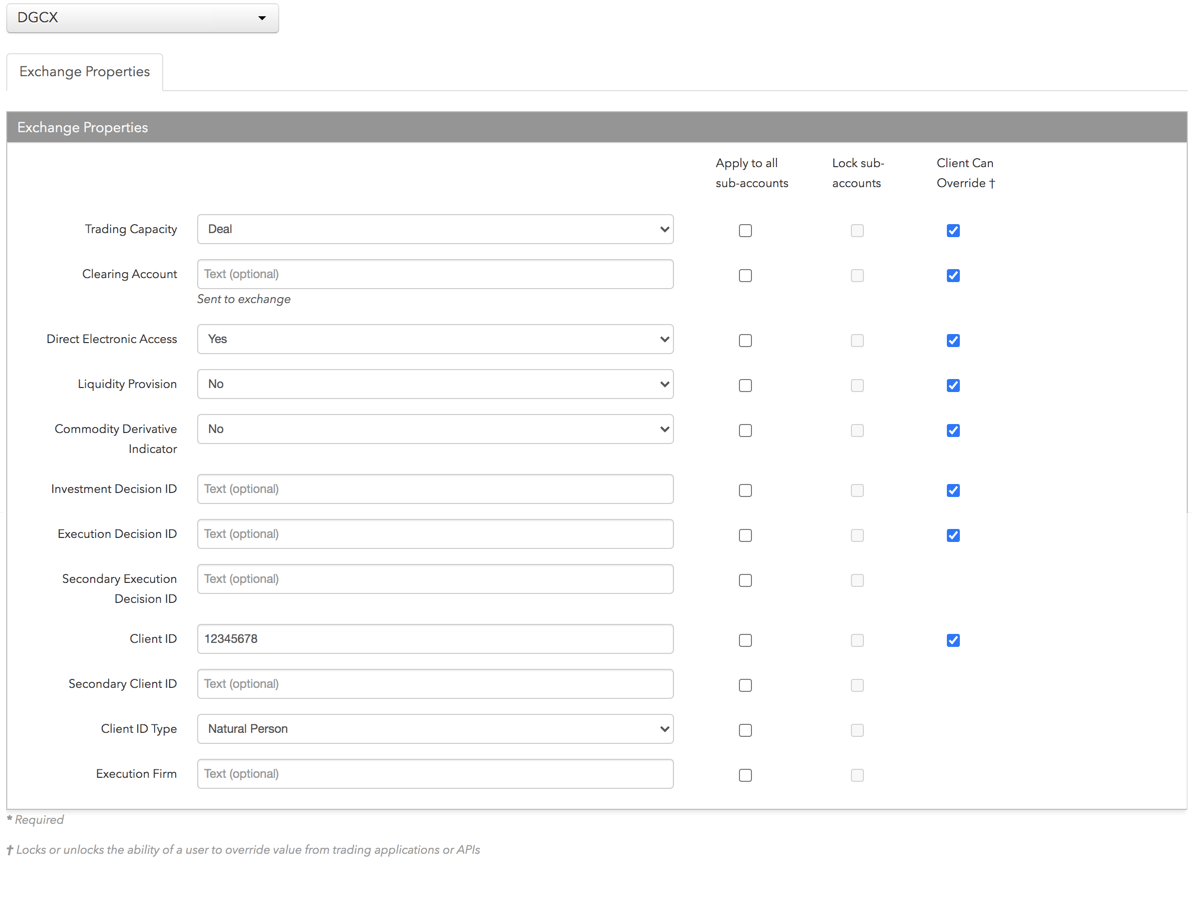Click the 'Sent to exchange' helper text
The width and height of the screenshot is (1192, 922).
click(243, 299)
